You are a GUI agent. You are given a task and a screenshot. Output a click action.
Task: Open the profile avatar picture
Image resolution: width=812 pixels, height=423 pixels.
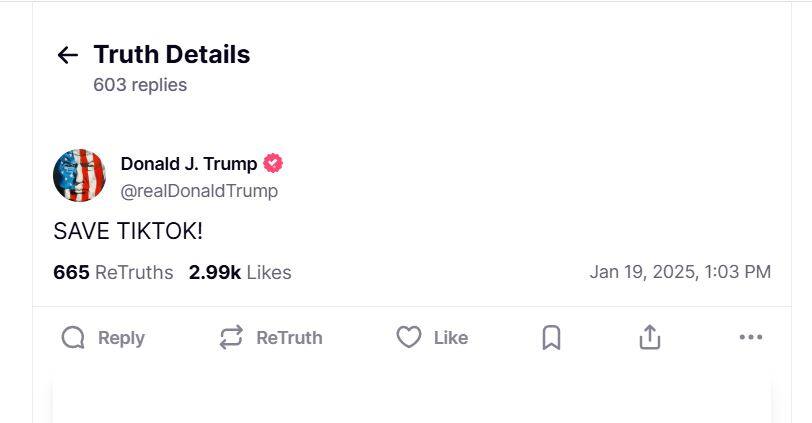click(x=79, y=176)
